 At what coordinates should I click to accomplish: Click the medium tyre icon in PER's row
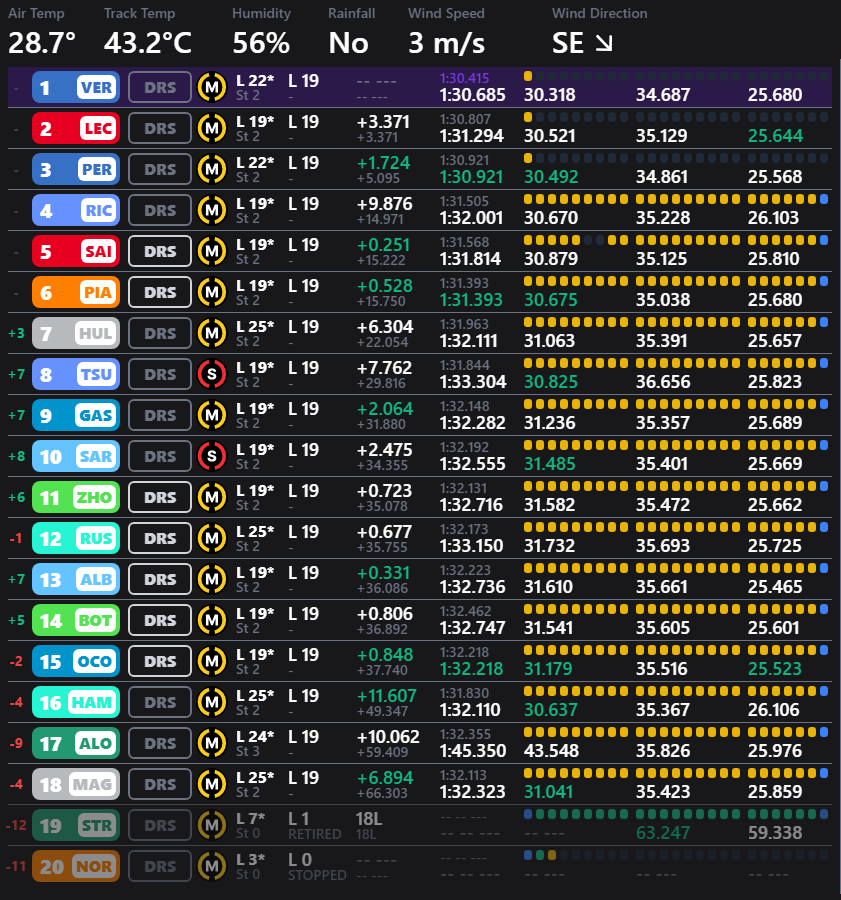(212, 169)
